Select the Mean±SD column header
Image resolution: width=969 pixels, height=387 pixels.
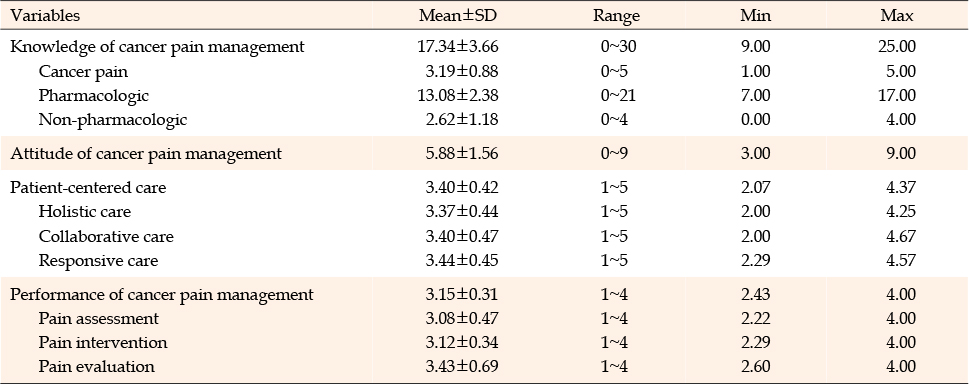pyautogui.click(x=458, y=15)
